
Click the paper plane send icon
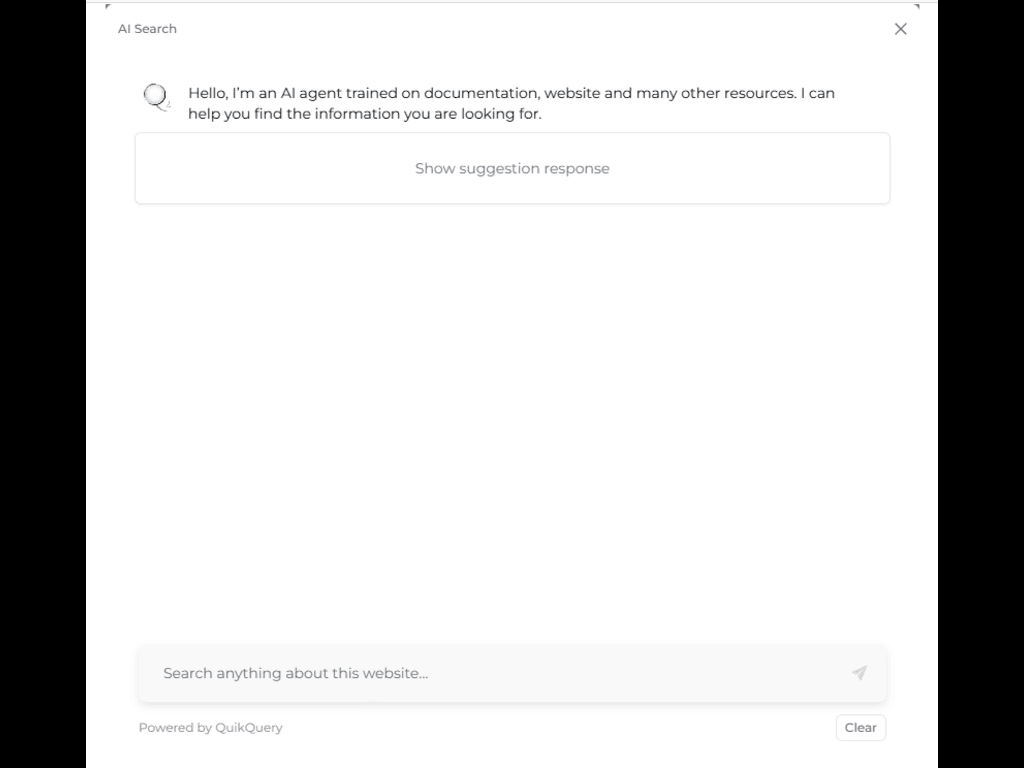coord(859,673)
